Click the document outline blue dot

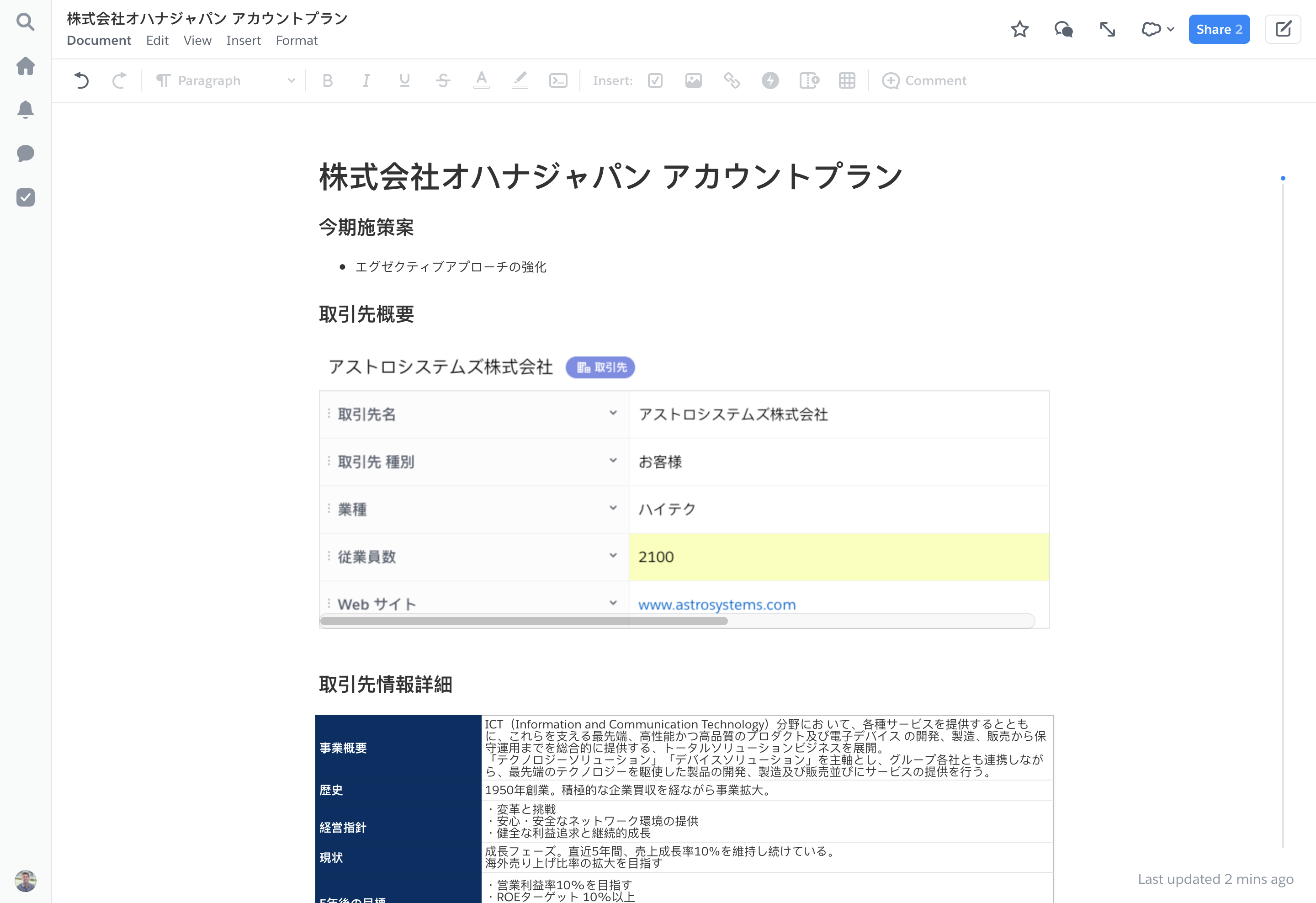point(1283,178)
